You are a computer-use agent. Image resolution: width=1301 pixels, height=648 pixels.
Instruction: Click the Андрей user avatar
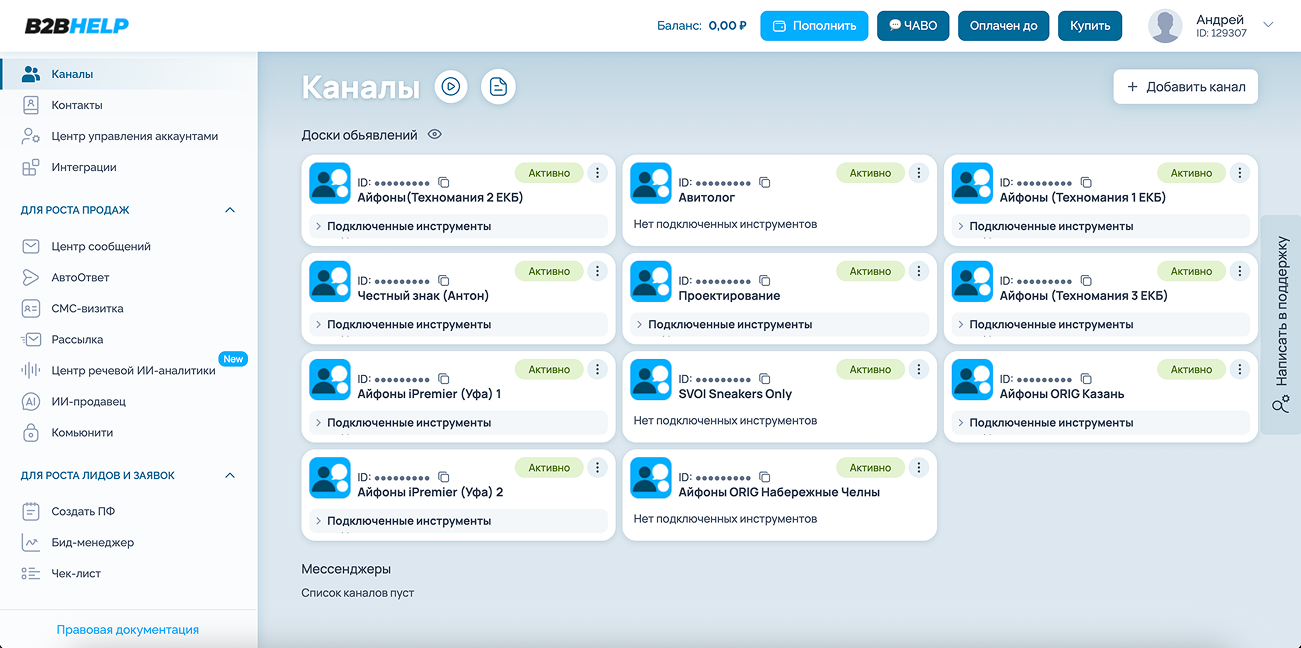(1165, 26)
